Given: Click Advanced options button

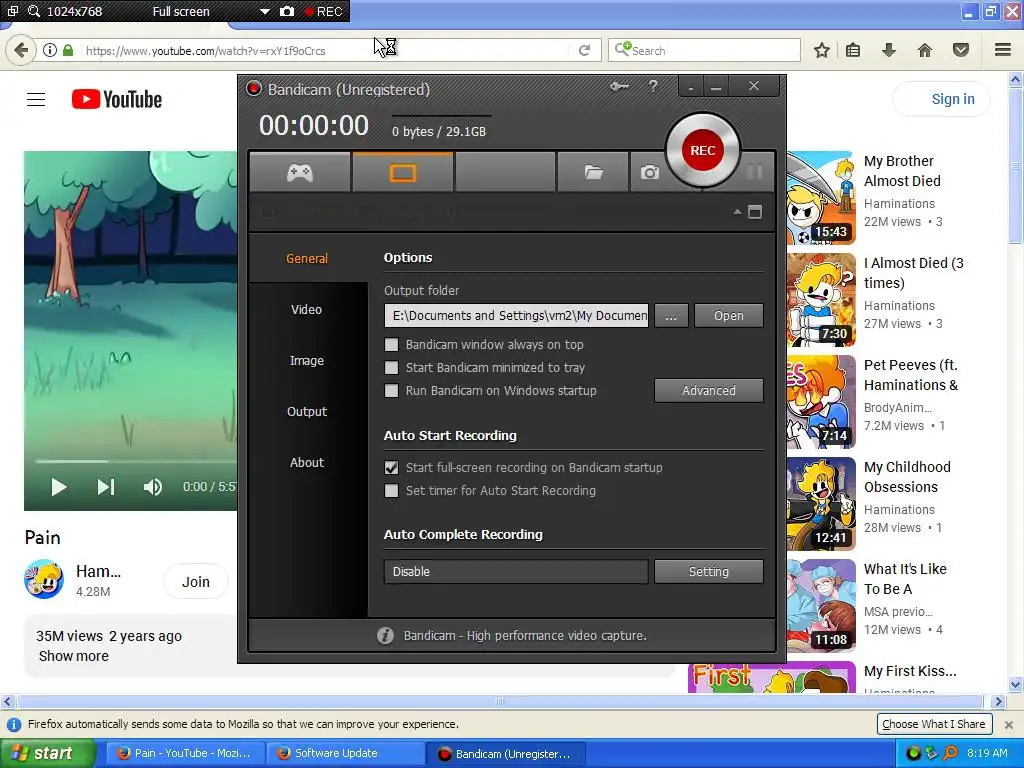Looking at the screenshot, I should tap(709, 391).
